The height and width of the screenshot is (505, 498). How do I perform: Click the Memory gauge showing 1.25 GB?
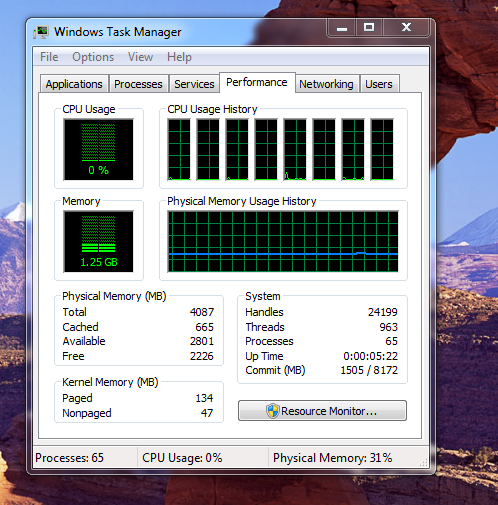coord(98,241)
